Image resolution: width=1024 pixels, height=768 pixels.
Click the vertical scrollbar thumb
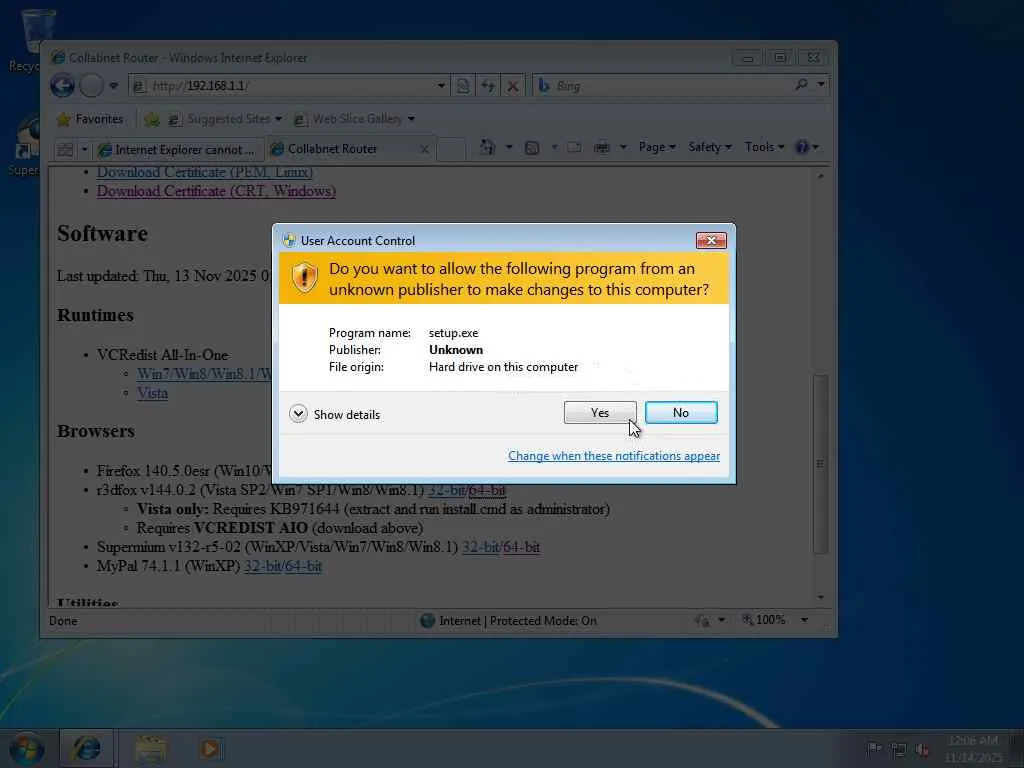click(820, 464)
